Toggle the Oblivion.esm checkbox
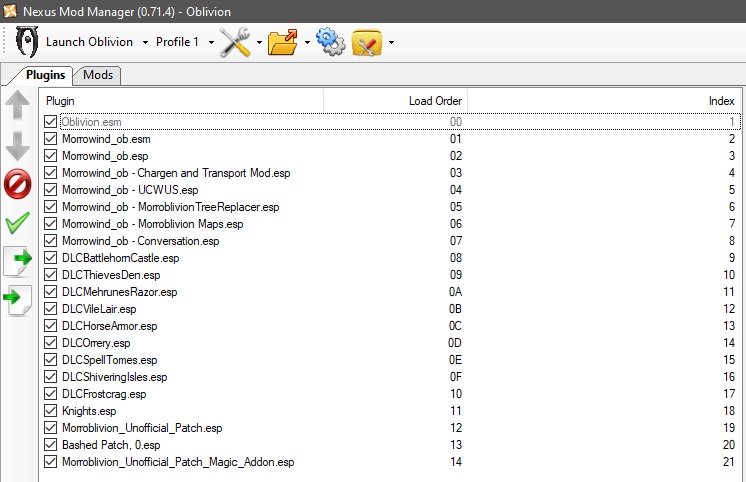Screen dimensions: 746x482 [x=50, y=122]
